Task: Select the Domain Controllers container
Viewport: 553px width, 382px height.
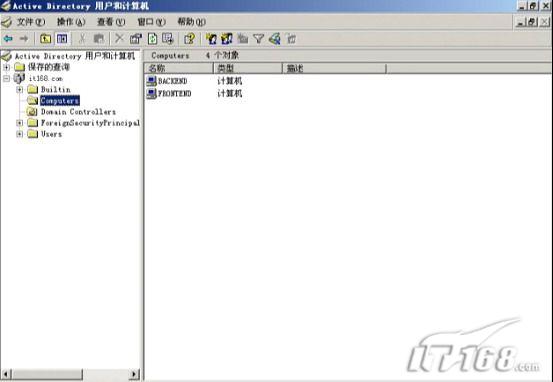Action: pos(78,112)
